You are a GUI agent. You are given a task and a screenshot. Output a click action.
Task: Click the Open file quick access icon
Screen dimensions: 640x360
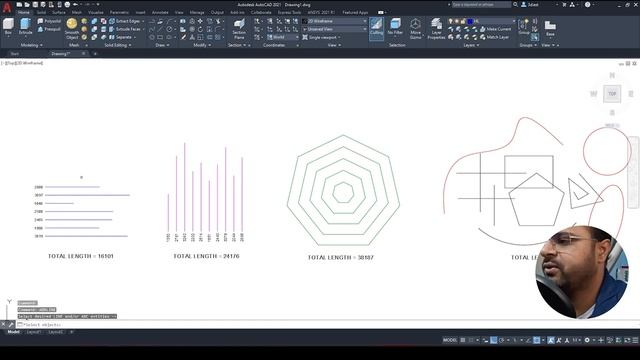pyautogui.click(x=27, y=4)
